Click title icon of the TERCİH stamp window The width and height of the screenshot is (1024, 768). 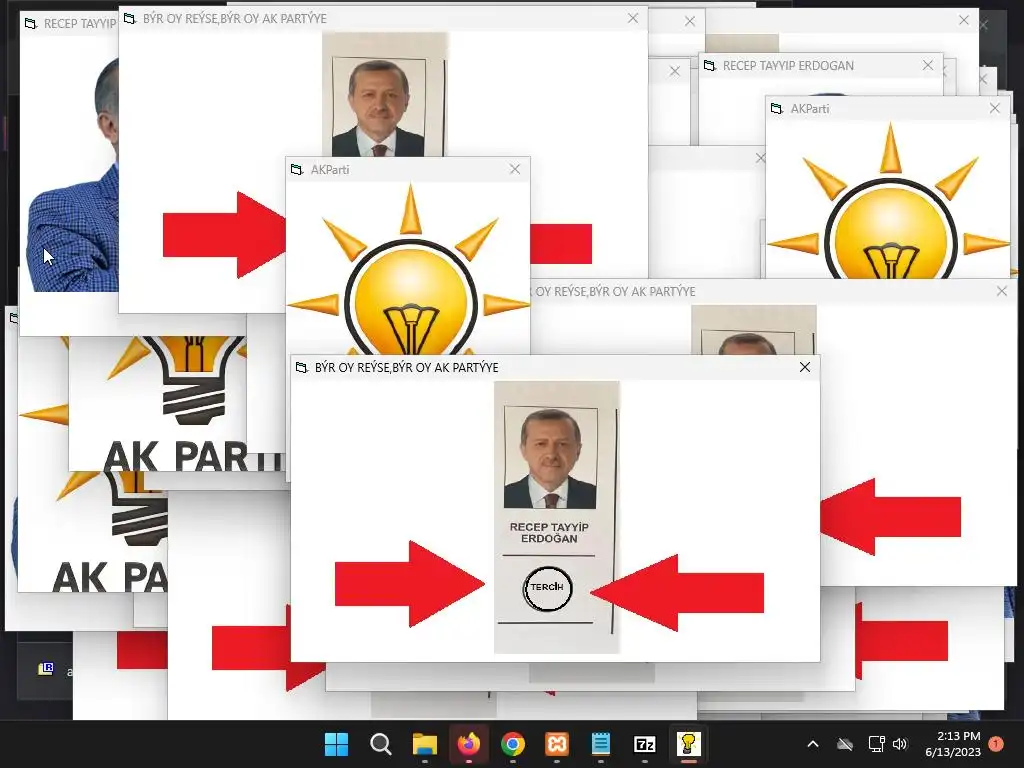pyautogui.click(x=302, y=368)
